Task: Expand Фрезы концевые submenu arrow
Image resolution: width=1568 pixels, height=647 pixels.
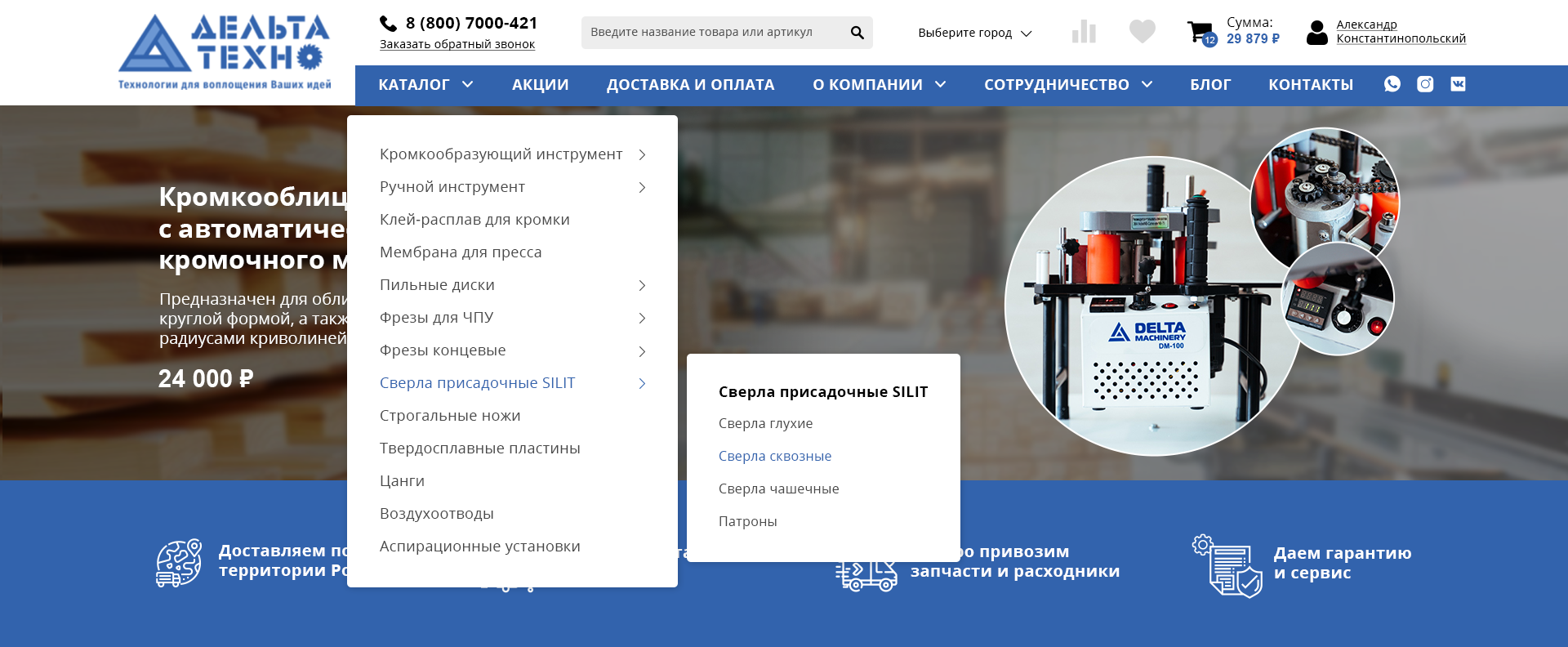Action: coord(642,351)
